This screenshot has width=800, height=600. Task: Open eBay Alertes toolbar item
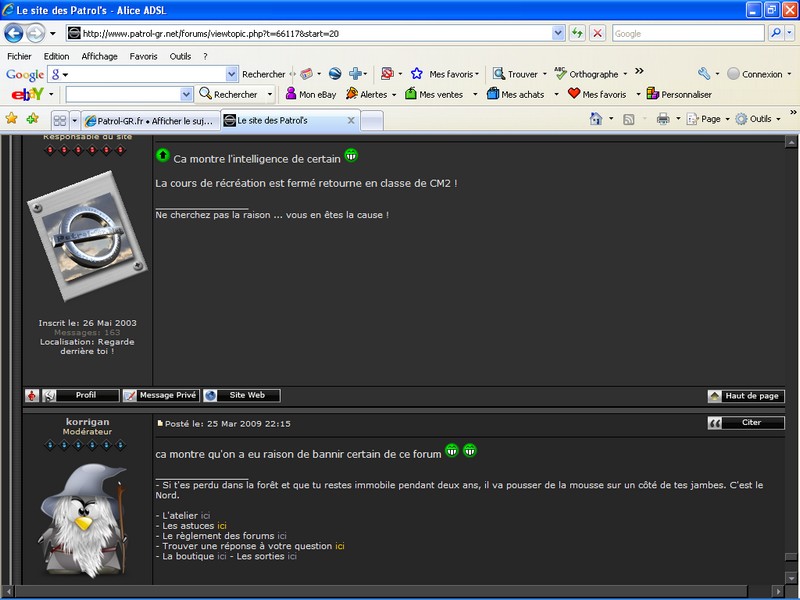click(x=367, y=94)
